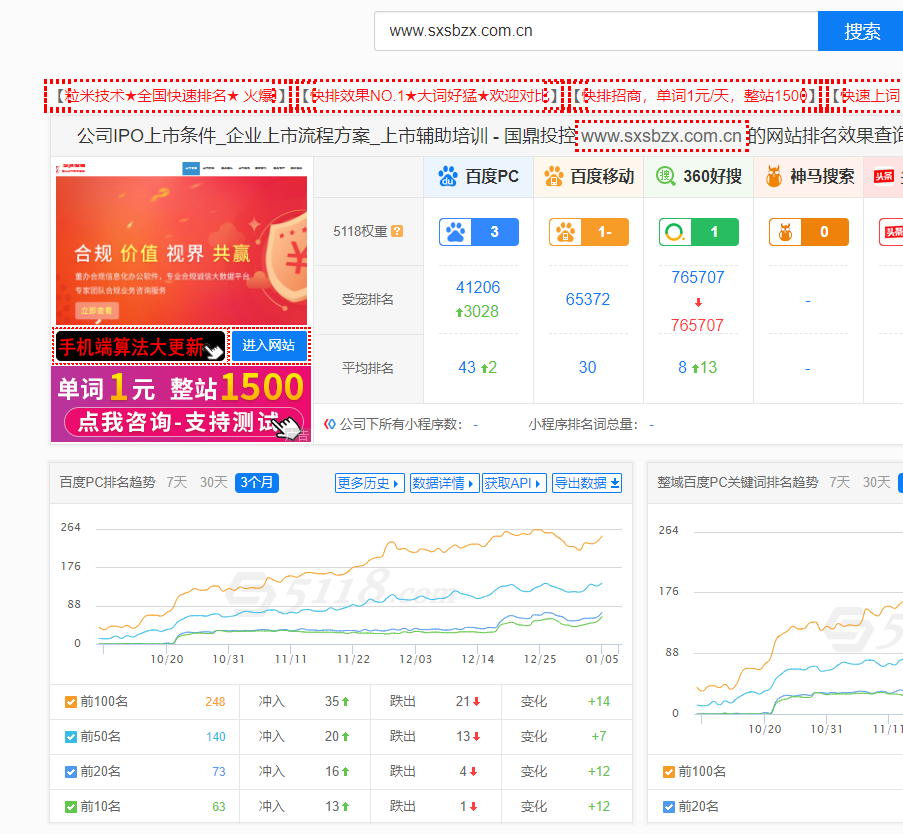Click the 单词1元 整站1500 promo banner
The width and height of the screenshot is (903, 834).
181,404
